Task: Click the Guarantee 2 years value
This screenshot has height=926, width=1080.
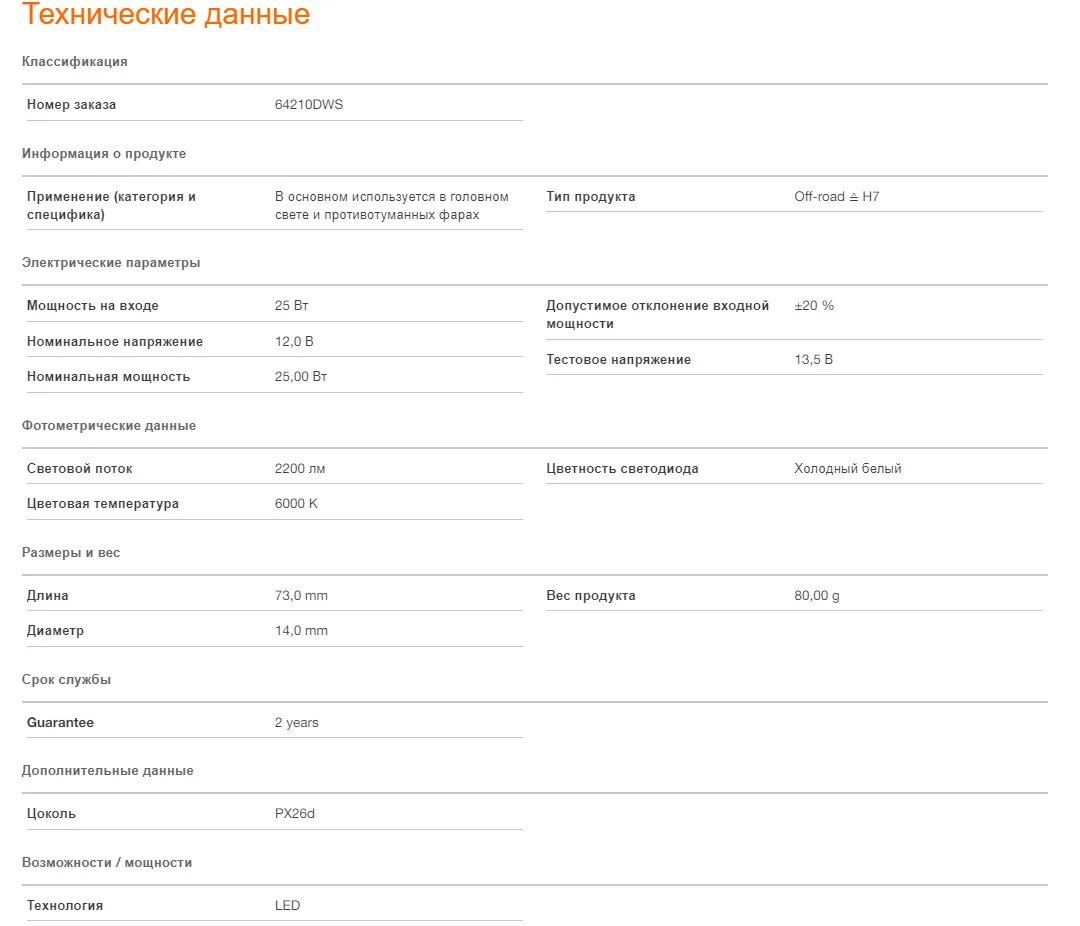Action: click(x=296, y=723)
